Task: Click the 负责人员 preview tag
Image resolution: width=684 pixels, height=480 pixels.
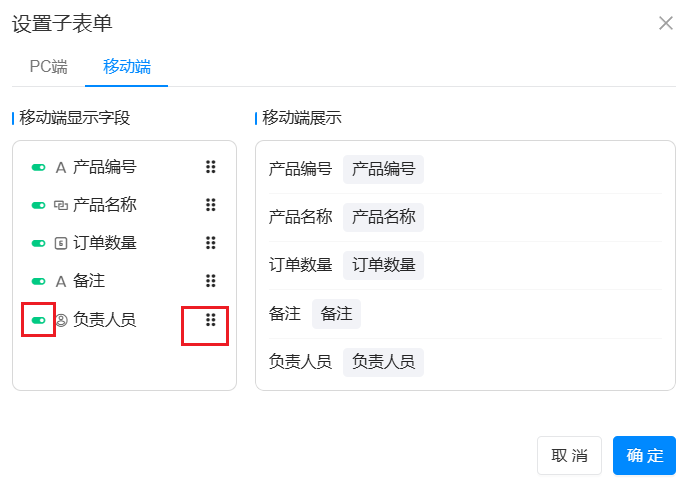Action: (x=383, y=362)
